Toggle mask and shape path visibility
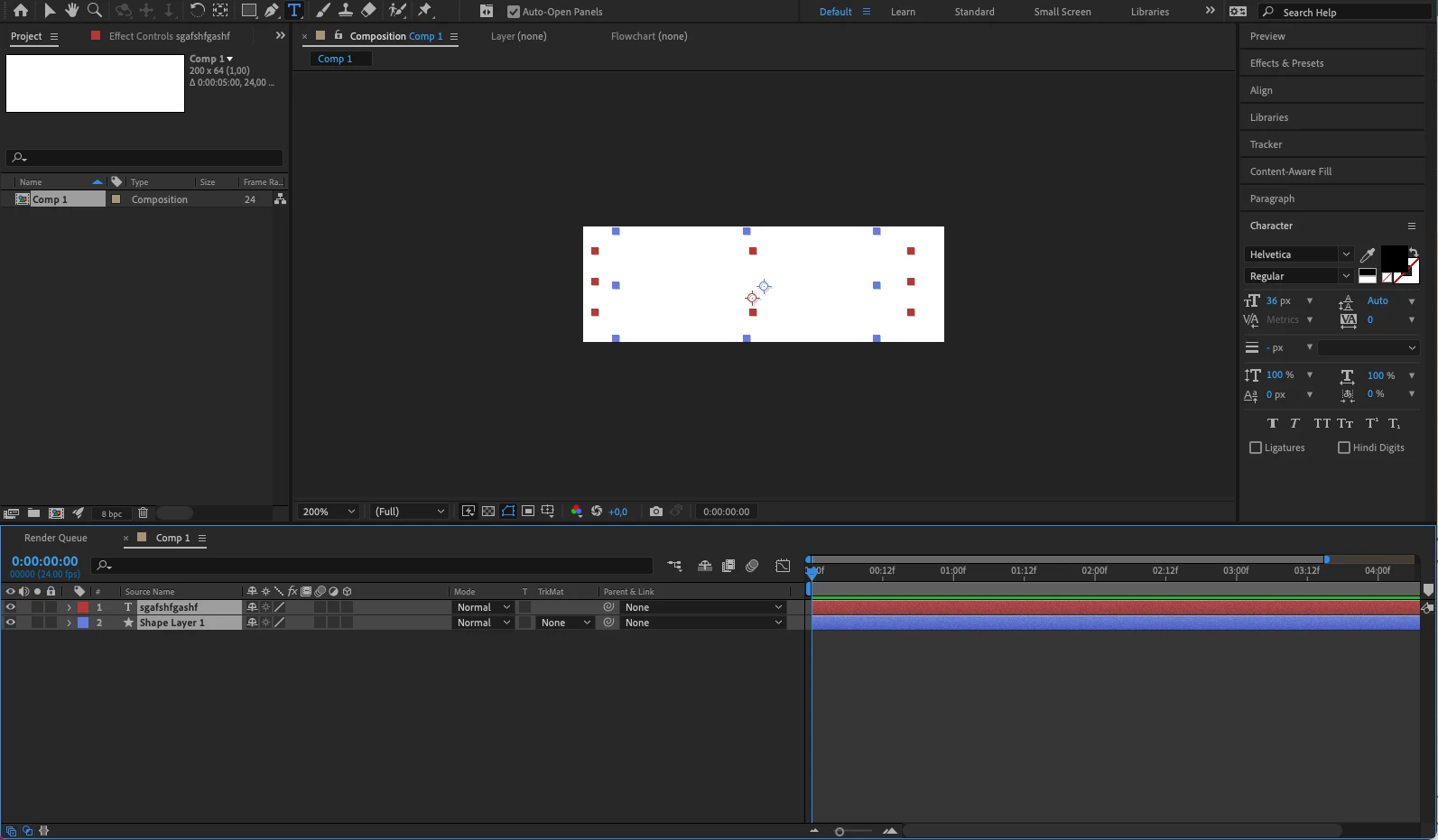The image size is (1438, 840). point(508,512)
